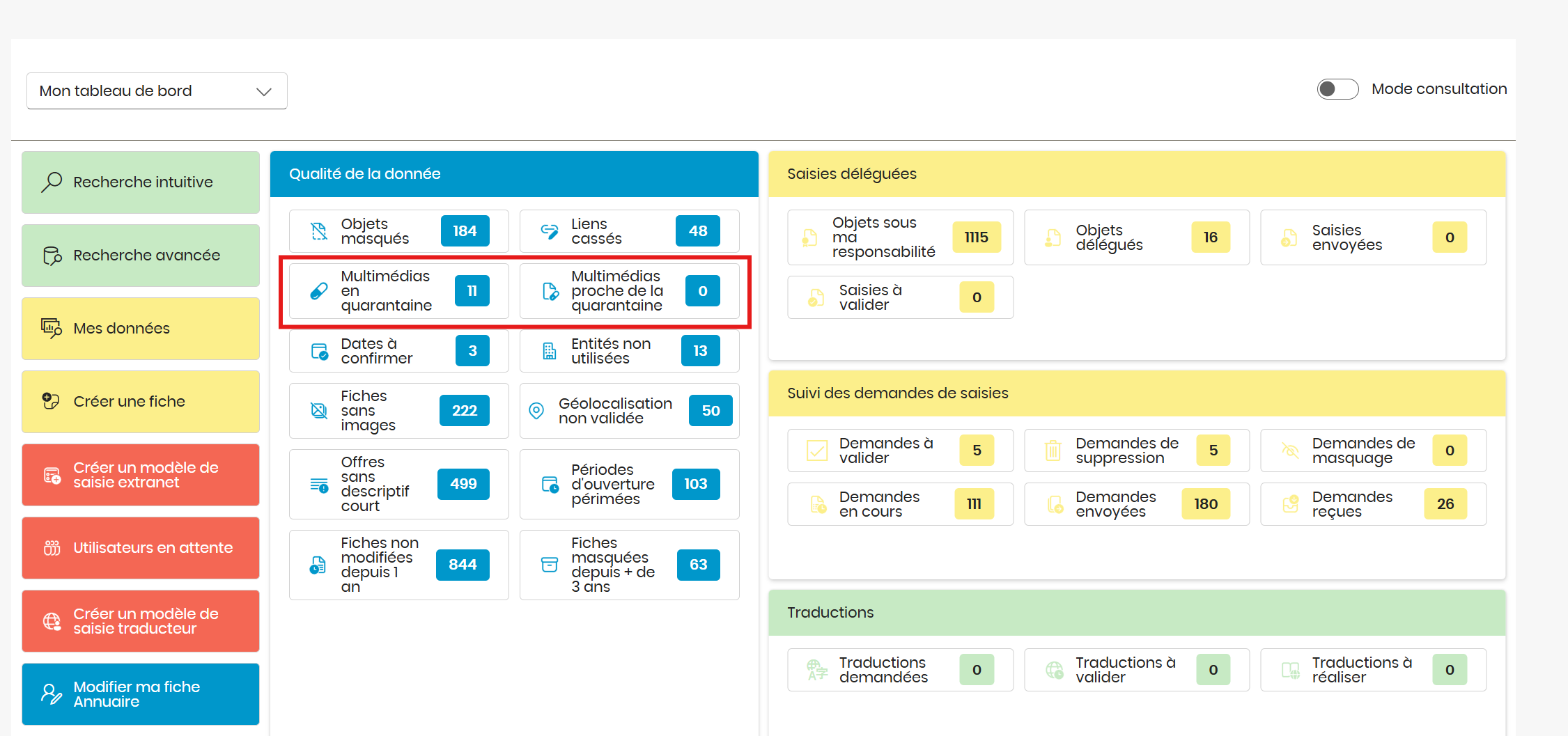The width and height of the screenshot is (1568, 736).
Task: Click the 3 count for Dates à confirmer
Action: click(472, 351)
